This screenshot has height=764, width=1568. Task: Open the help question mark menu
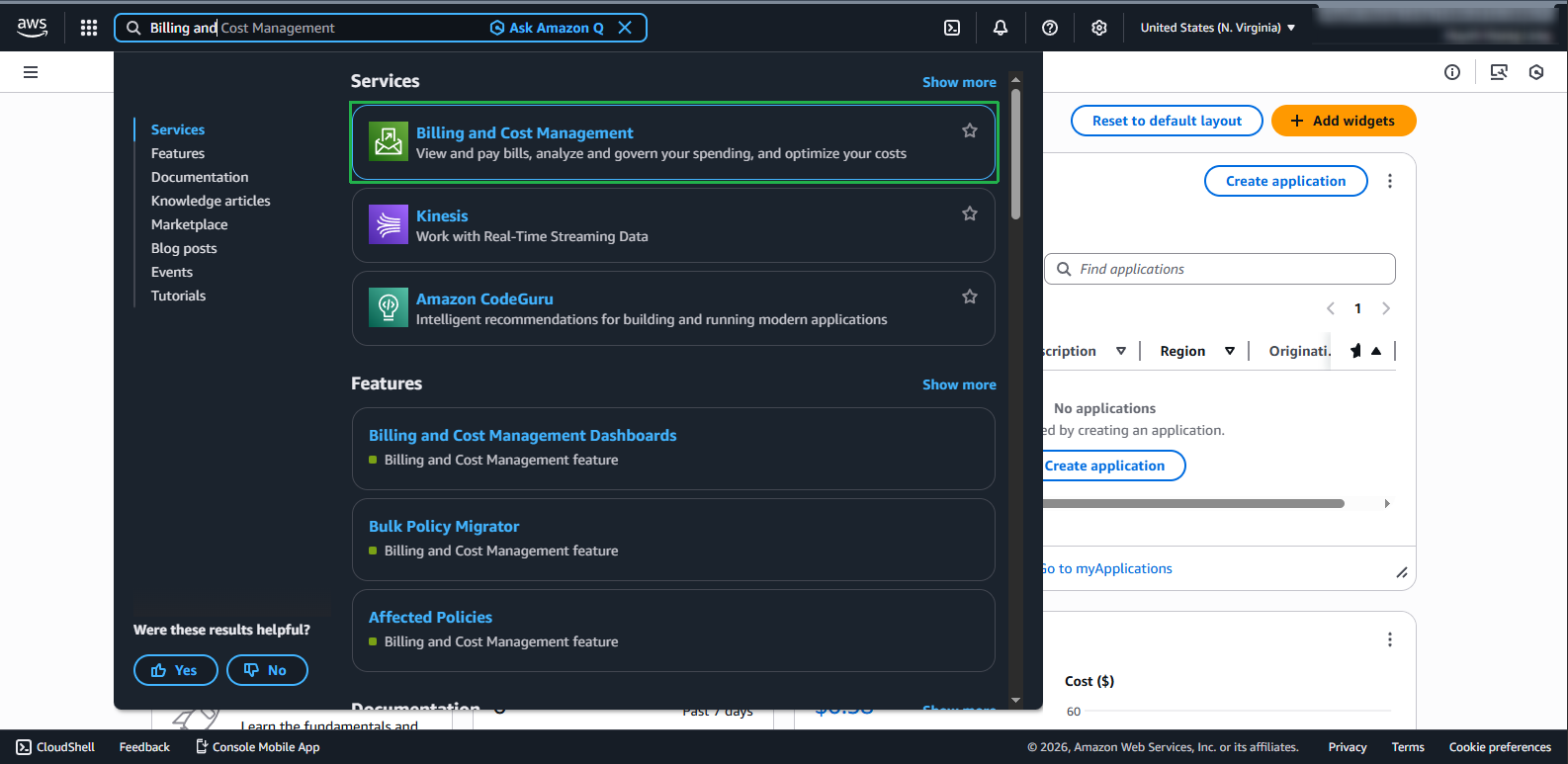point(1050,28)
